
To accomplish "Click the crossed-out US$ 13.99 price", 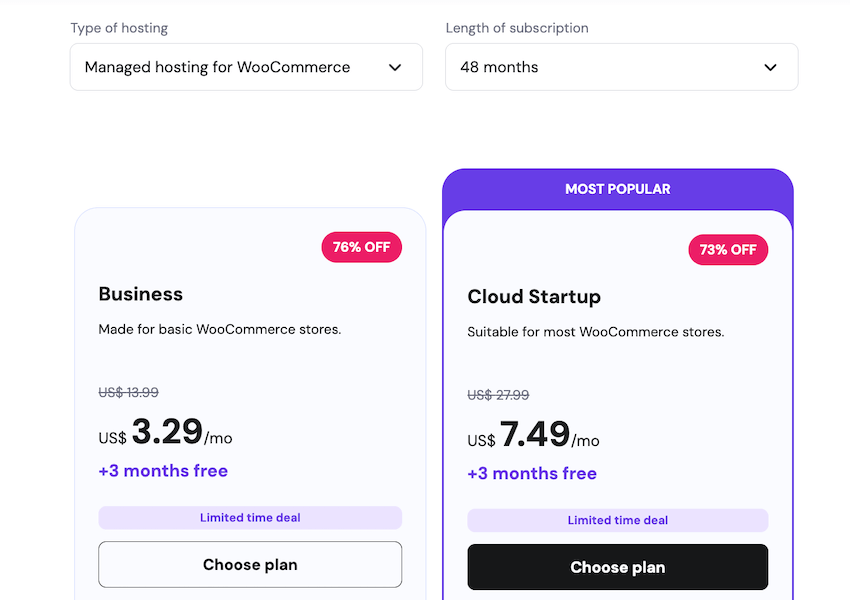I will 128,393.
